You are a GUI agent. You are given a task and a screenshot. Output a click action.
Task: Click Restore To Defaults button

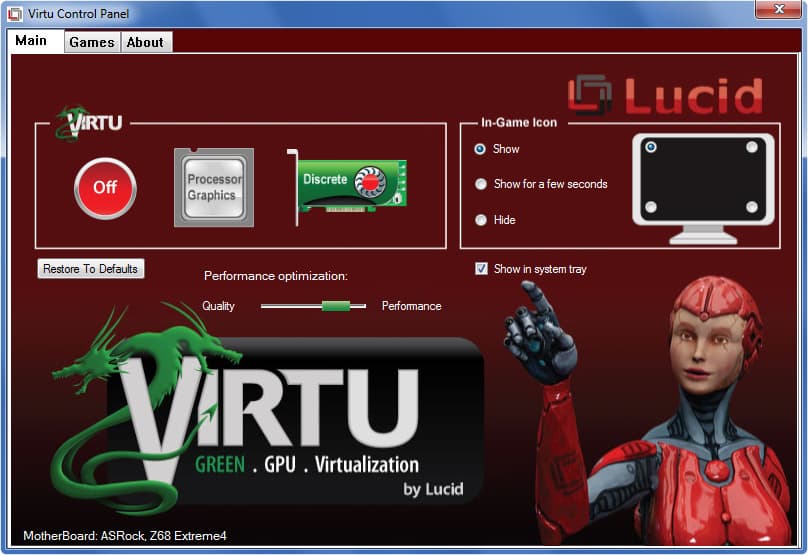pos(91,269)
